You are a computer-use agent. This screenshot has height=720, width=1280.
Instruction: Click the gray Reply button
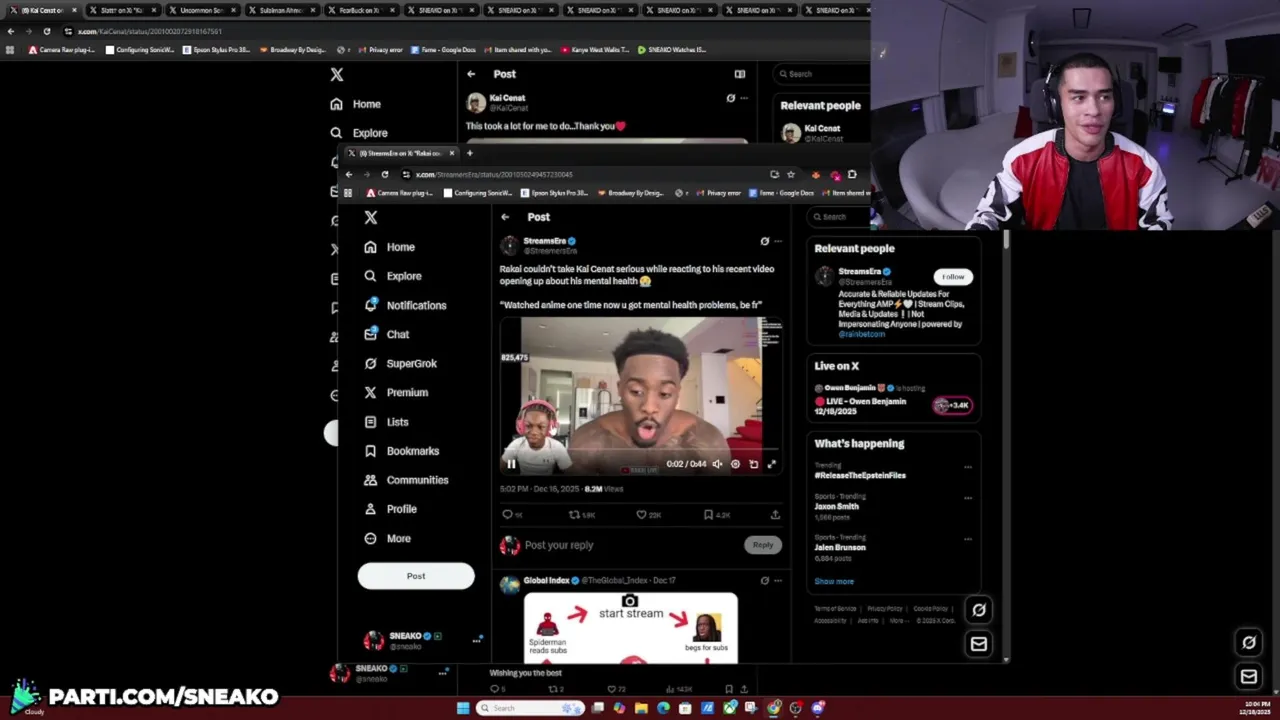[x=763, y=545]
